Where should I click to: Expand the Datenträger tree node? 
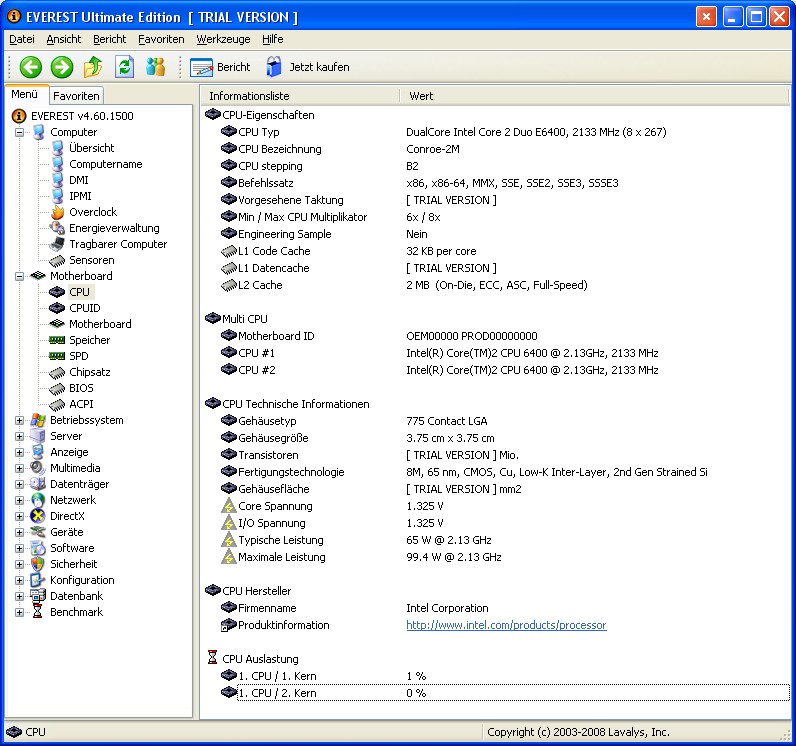tap(19, 485)
